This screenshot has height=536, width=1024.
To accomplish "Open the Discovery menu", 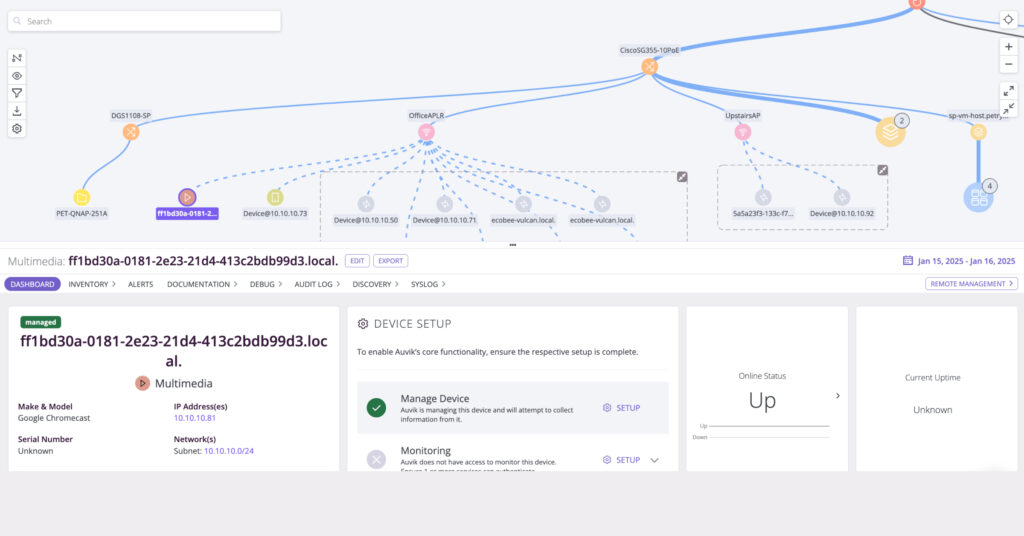I will [x=376, y=284].
